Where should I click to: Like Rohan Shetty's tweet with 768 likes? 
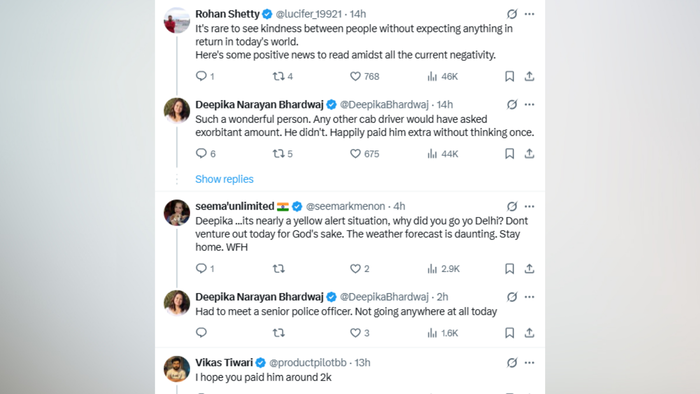[364, 76]
